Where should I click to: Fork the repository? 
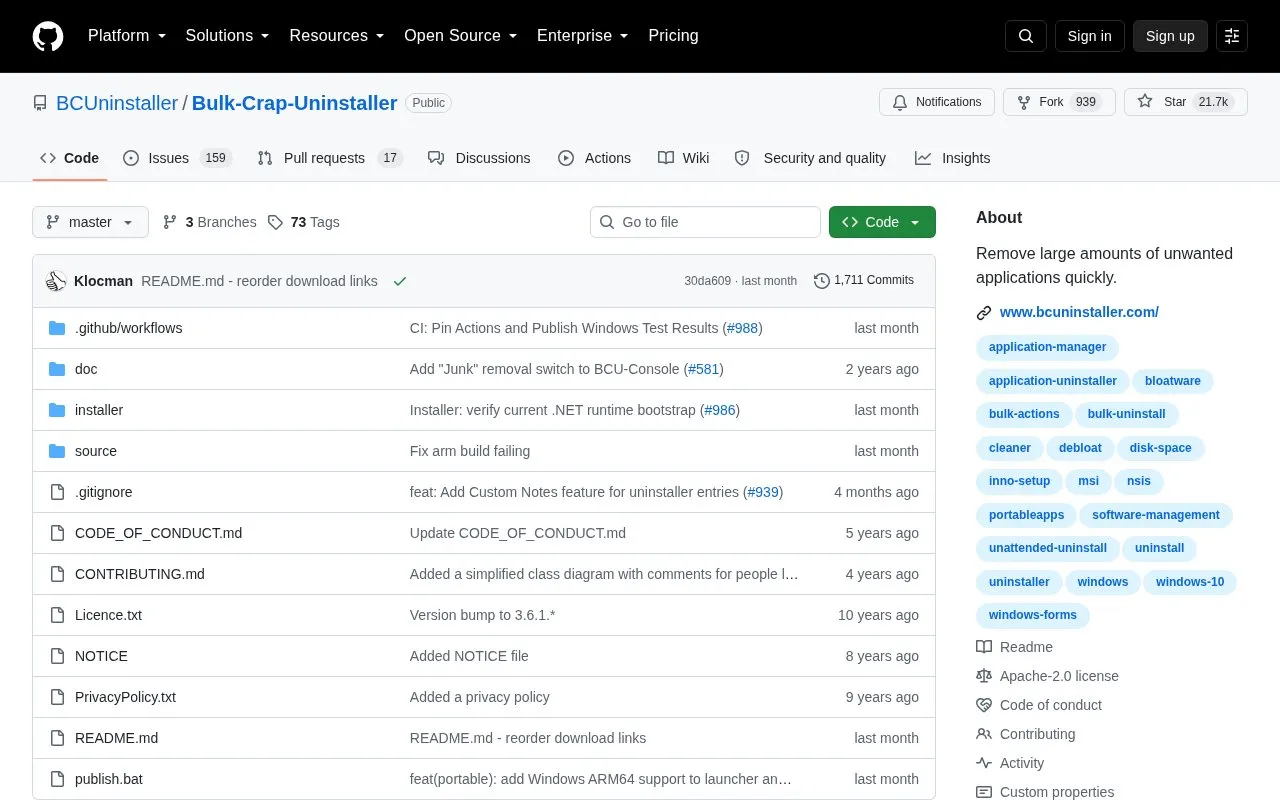[1059, 102]
